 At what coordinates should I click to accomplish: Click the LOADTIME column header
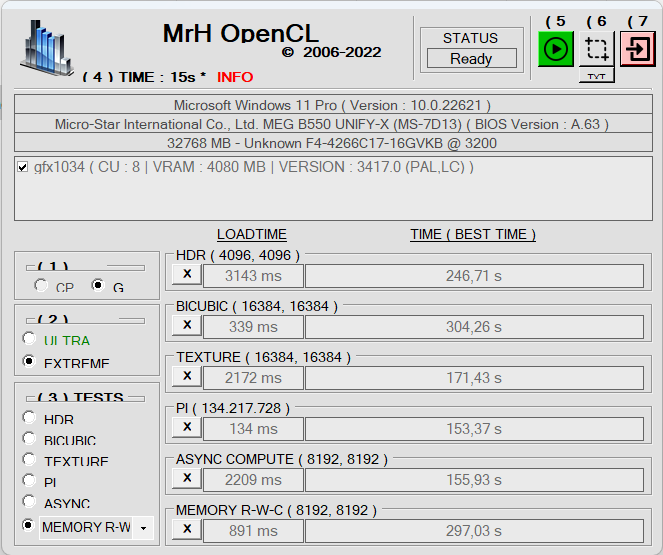252,234
